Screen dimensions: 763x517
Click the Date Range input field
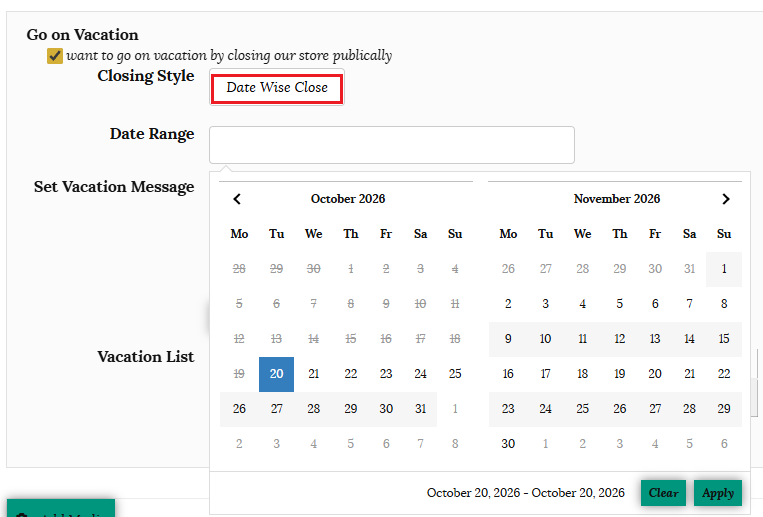click(392, 145)
